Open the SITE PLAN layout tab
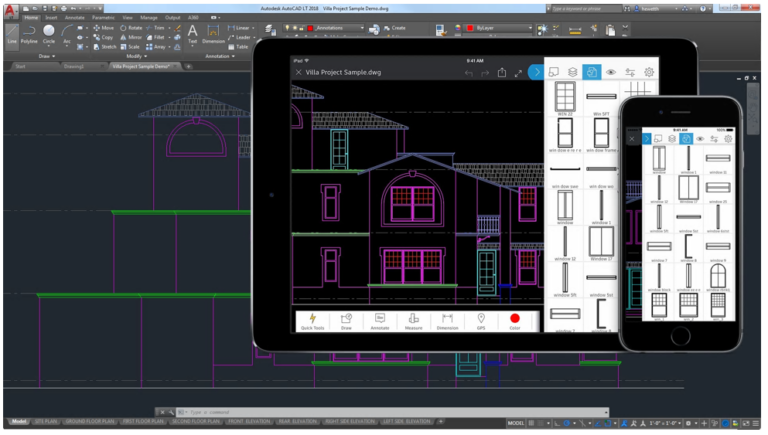This screenshot has height=435, width=768. click(x=46, y=422)
